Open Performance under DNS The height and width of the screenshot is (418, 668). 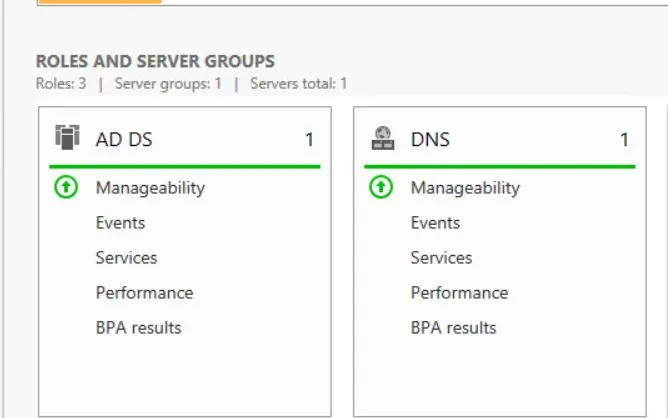[459, 292]
